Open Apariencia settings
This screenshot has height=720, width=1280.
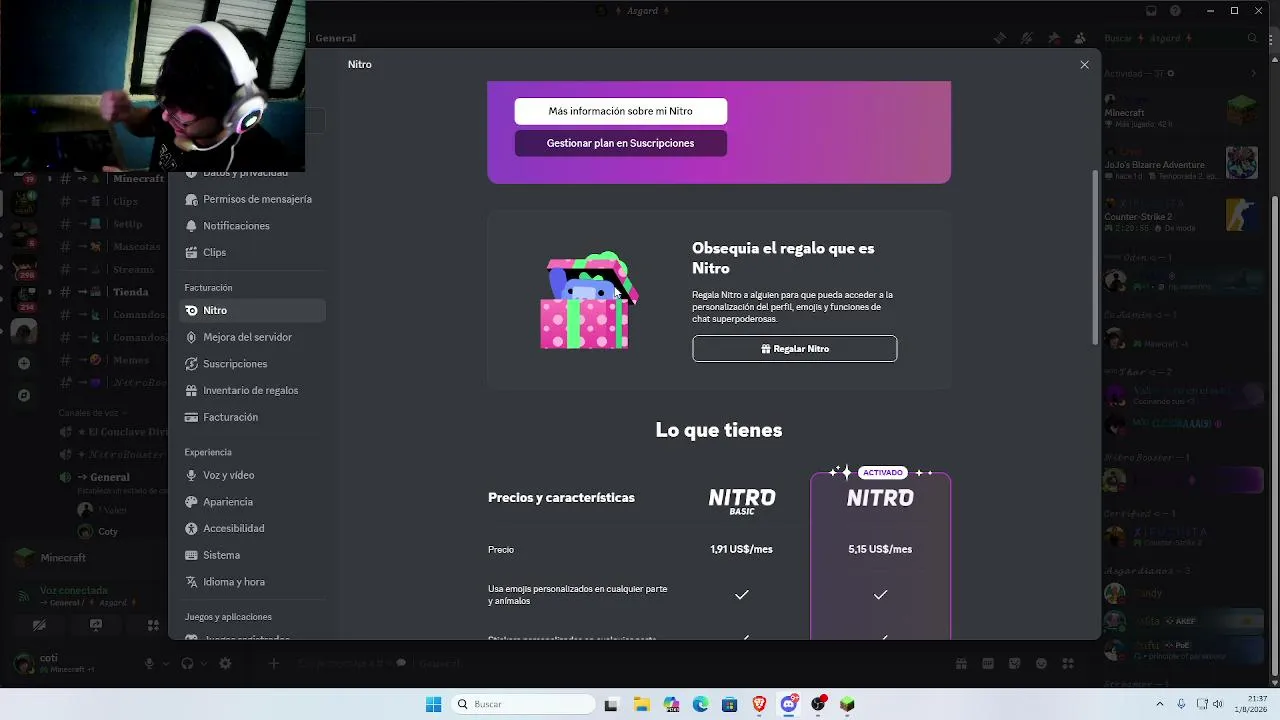coord(252,502)
